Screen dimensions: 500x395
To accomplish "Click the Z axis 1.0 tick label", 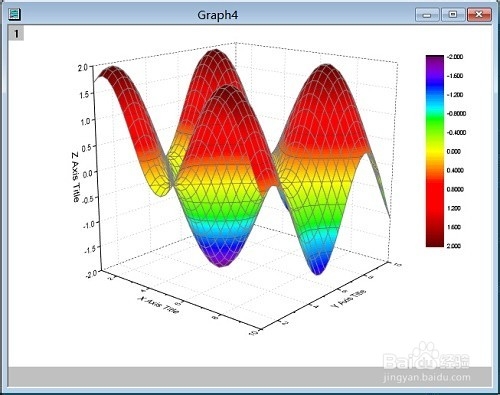I will [85, 121].
